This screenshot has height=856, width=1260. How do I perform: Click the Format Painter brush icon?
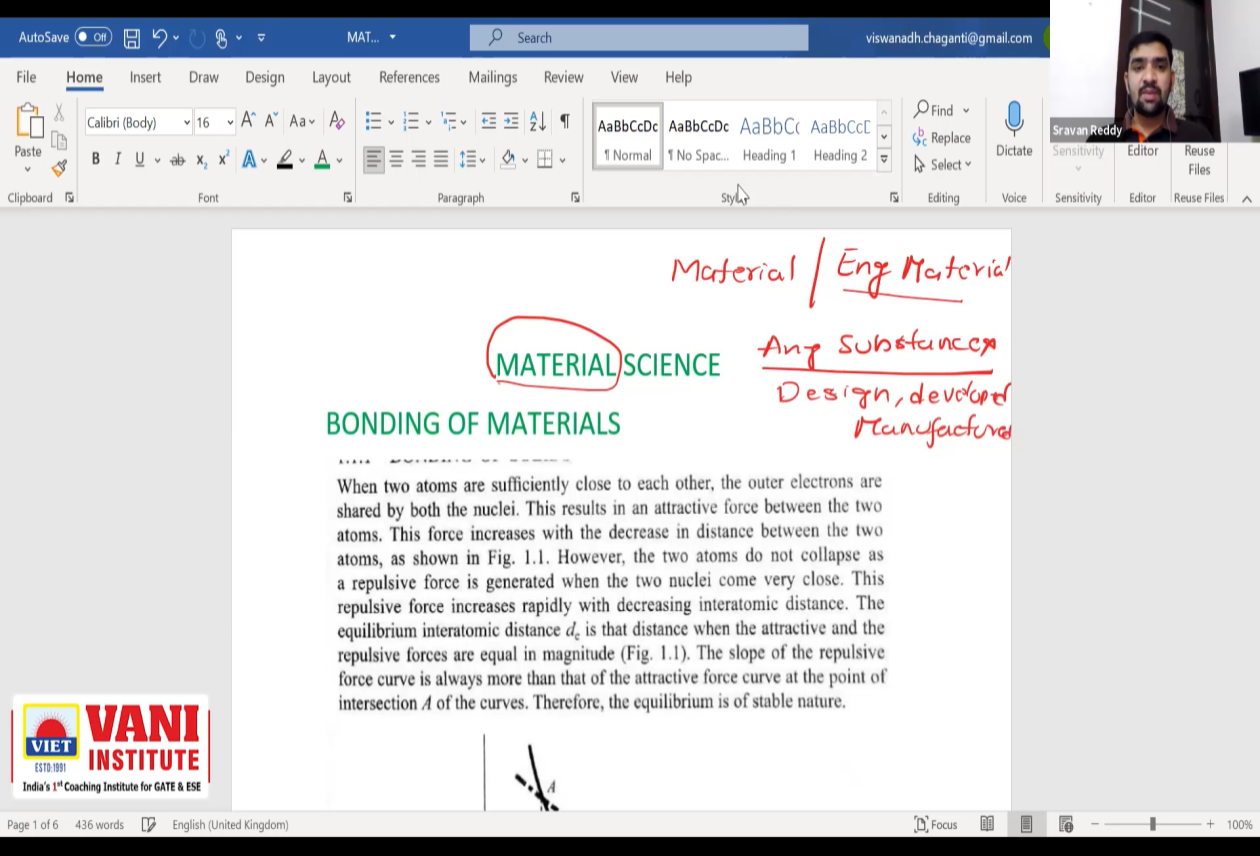click(x=59, y=168)
